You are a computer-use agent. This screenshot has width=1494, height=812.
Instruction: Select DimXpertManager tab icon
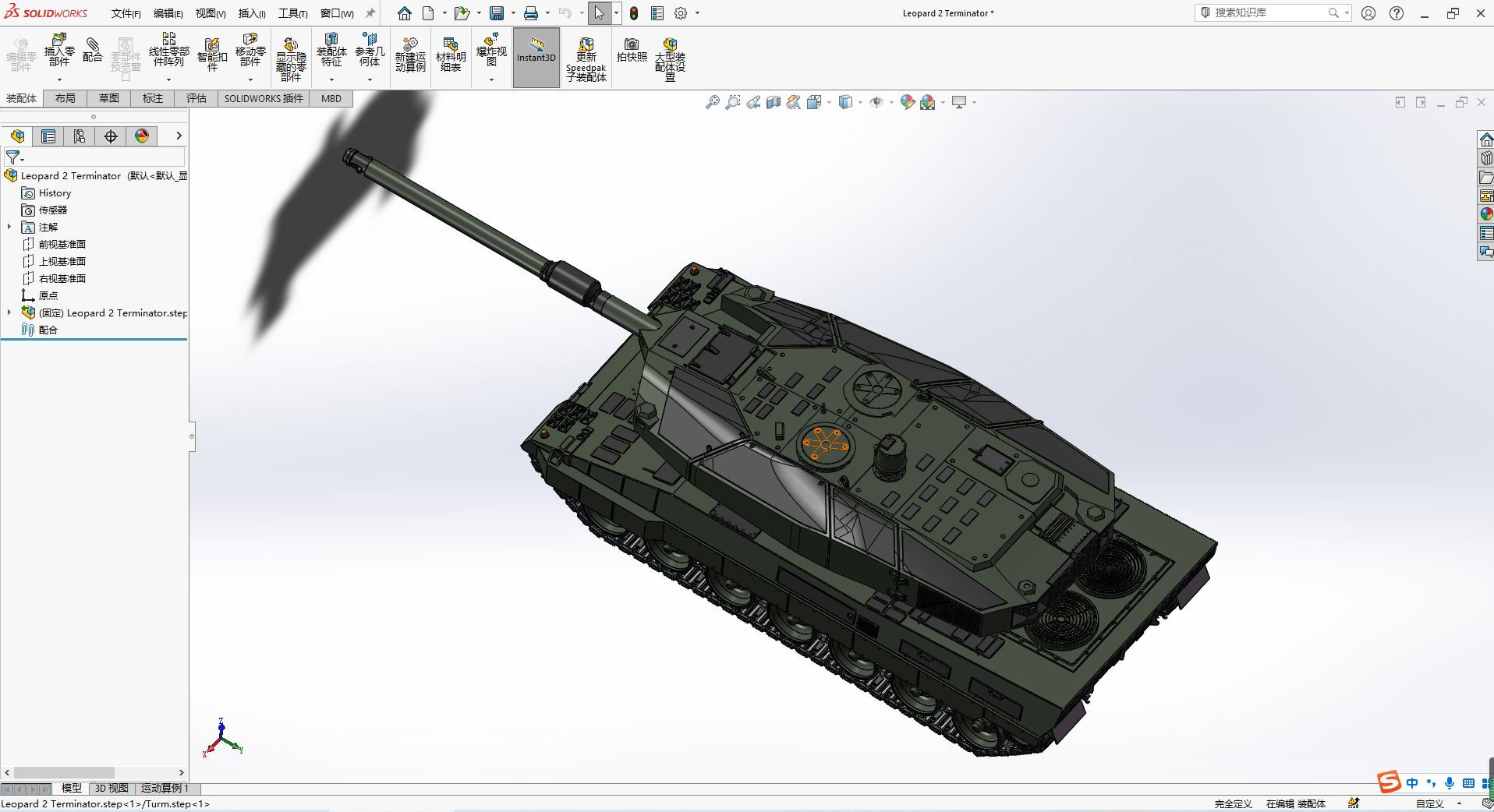tap(111, 136)
